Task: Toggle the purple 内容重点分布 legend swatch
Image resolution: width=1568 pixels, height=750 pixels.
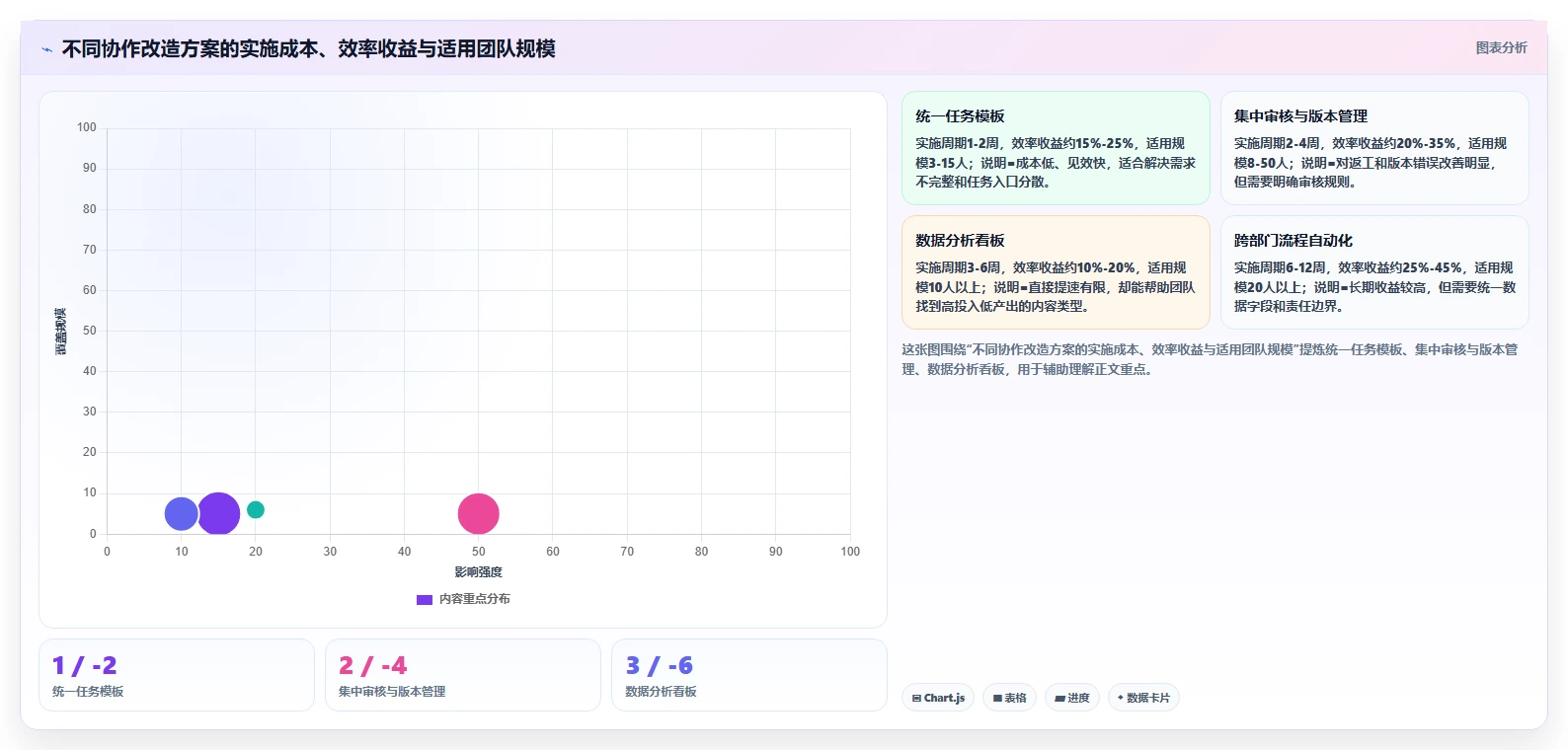Action: coord(425,599)
